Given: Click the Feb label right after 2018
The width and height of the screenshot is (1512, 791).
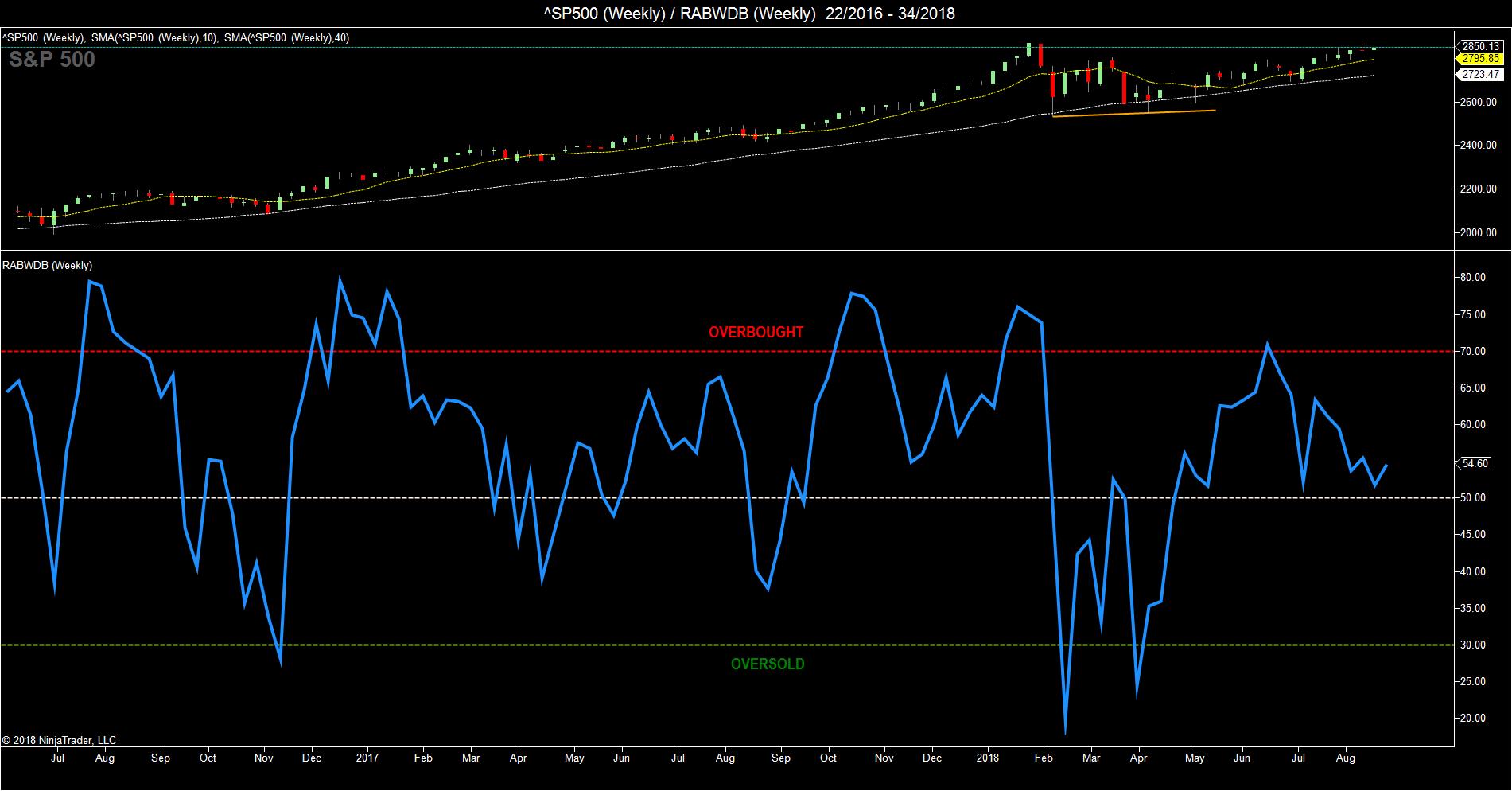Looking at the screenshot, I should pyautogui.click(x=1044, y=758).
